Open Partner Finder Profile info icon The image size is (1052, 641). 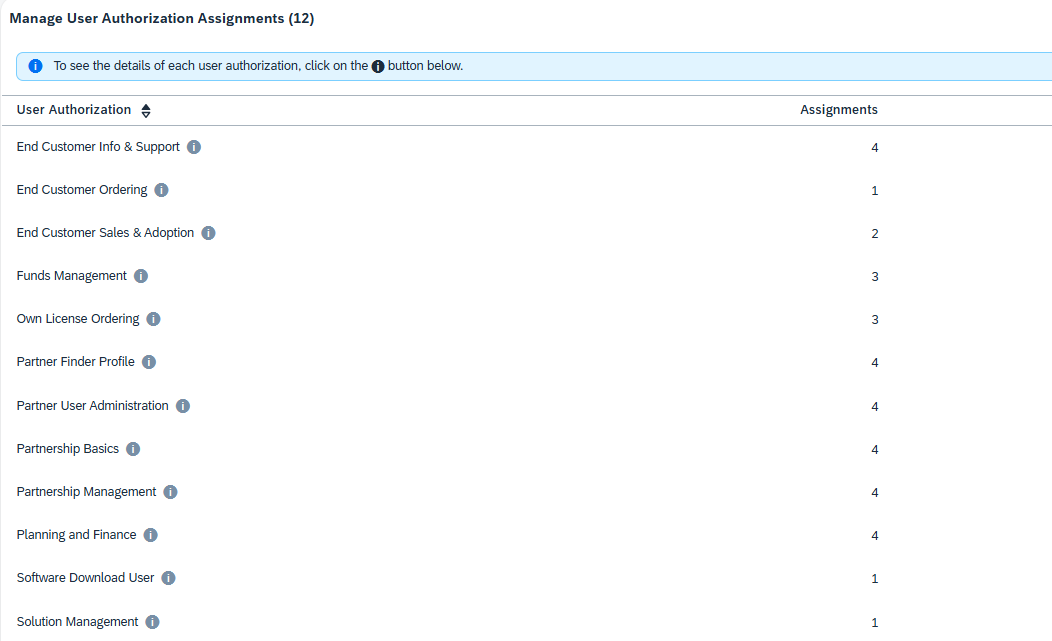[x=149, y=362]
